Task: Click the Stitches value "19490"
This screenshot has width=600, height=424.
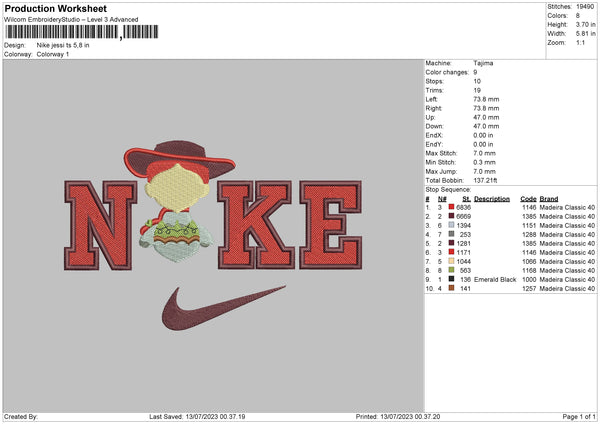Action: [x=585, y=7]
